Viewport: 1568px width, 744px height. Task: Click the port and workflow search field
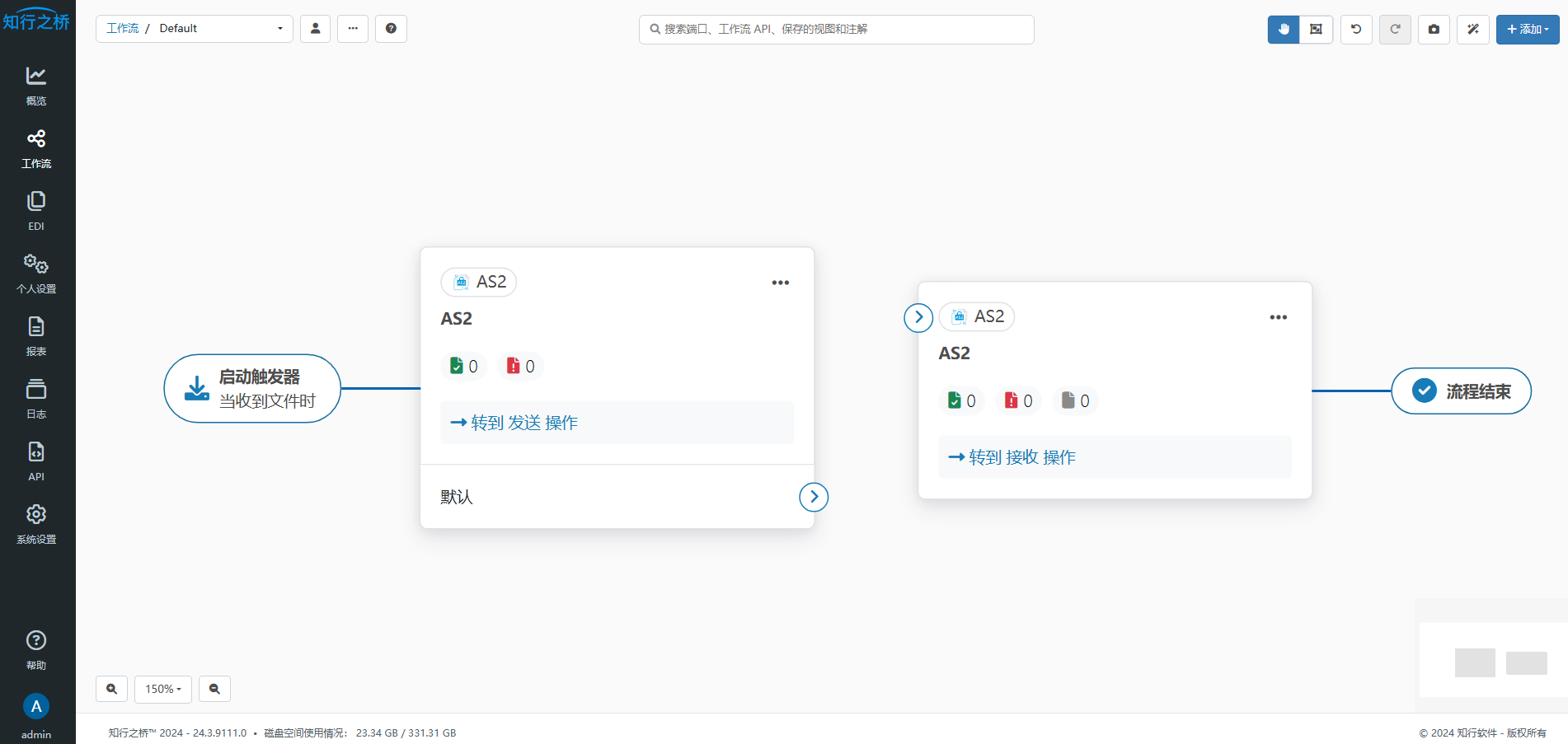(837, 29)
